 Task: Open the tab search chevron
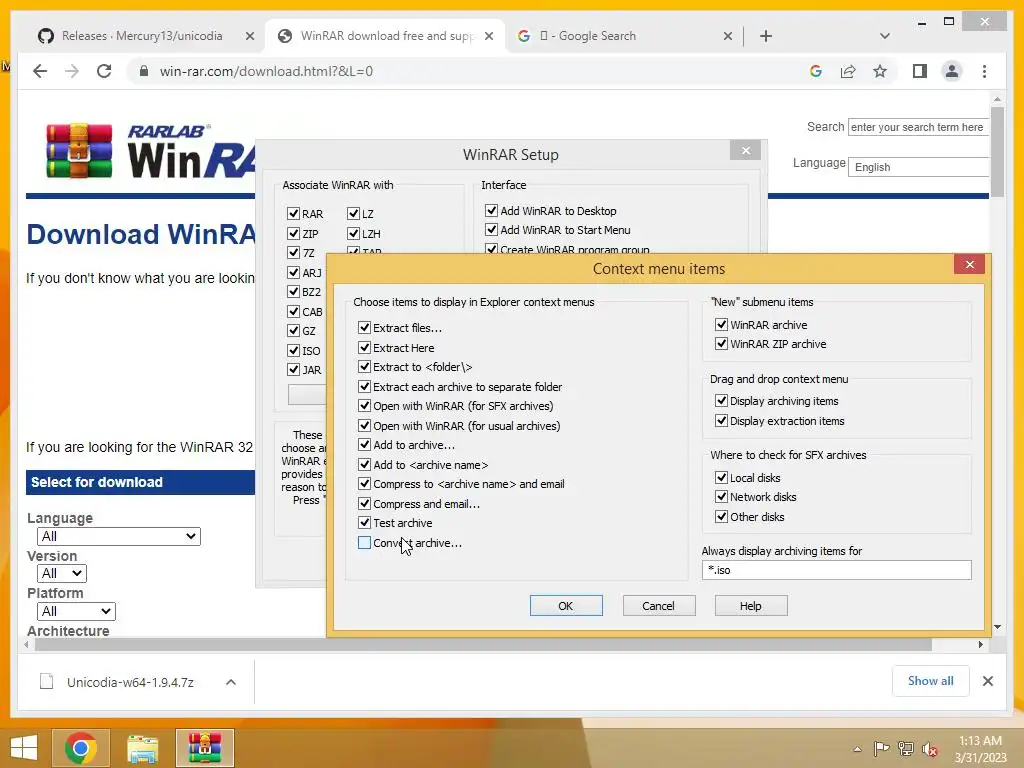pos(885,36)
